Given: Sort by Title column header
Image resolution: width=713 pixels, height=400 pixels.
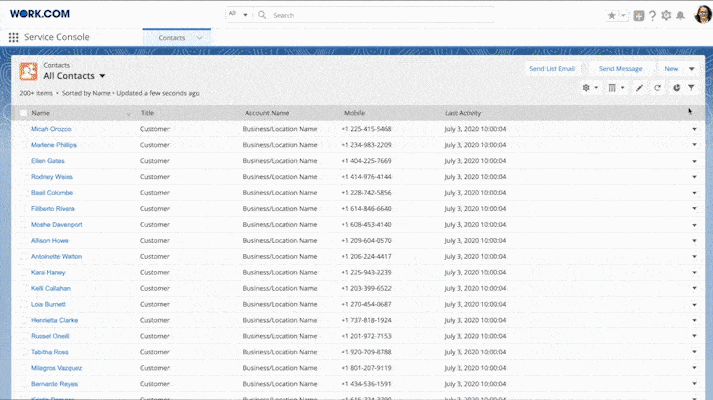Looking at the screenshot, I should click(x=147, y=113).
